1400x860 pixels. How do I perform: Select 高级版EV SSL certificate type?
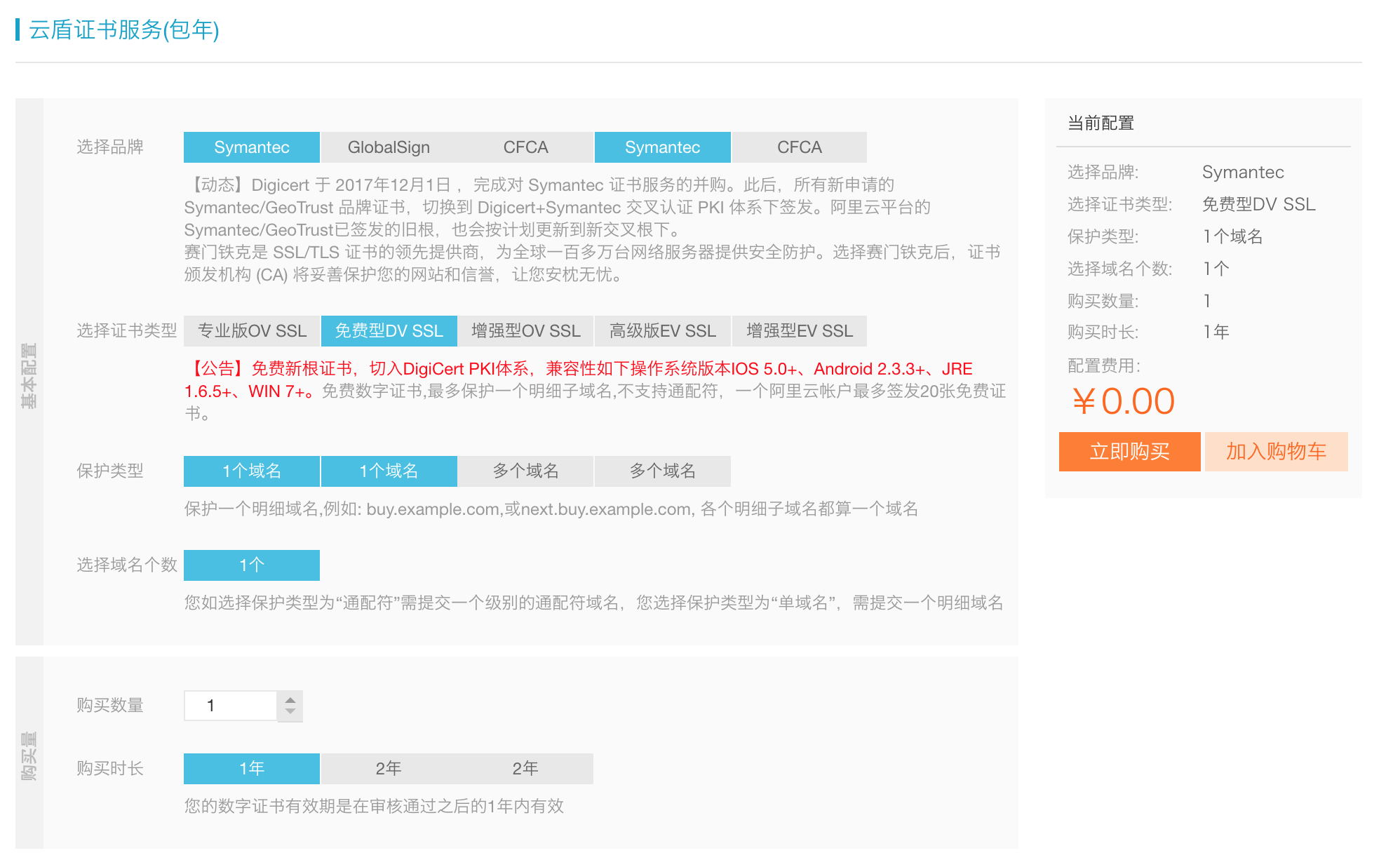click(x=662, y=331)
